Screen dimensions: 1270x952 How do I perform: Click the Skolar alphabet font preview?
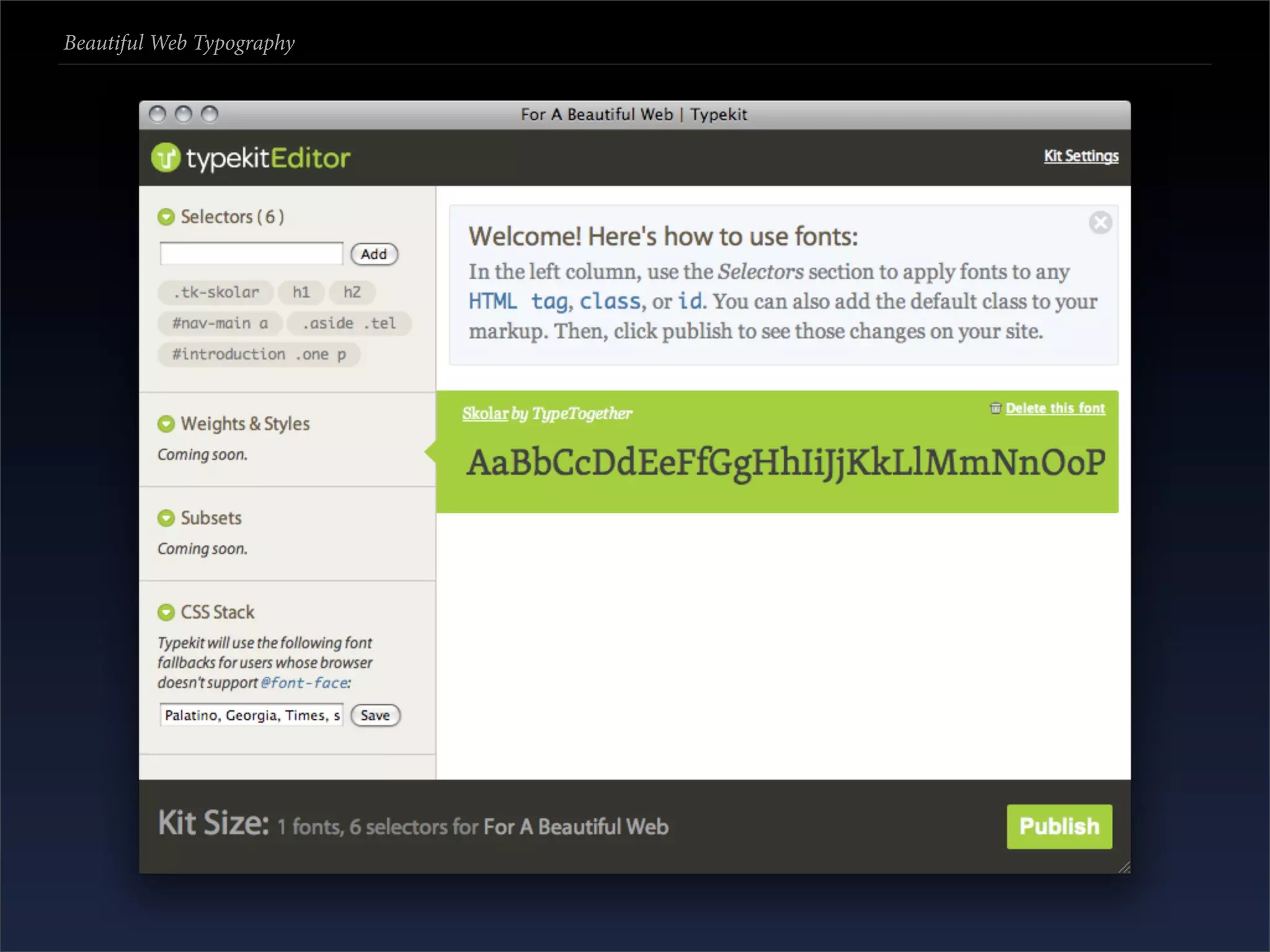[785, 463]
